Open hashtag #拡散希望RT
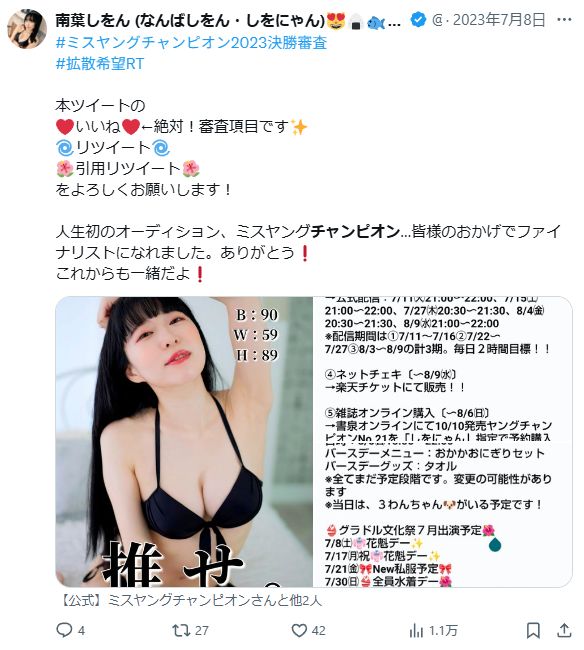The height and width of the screenshot is (650, 584). point(99,63)
